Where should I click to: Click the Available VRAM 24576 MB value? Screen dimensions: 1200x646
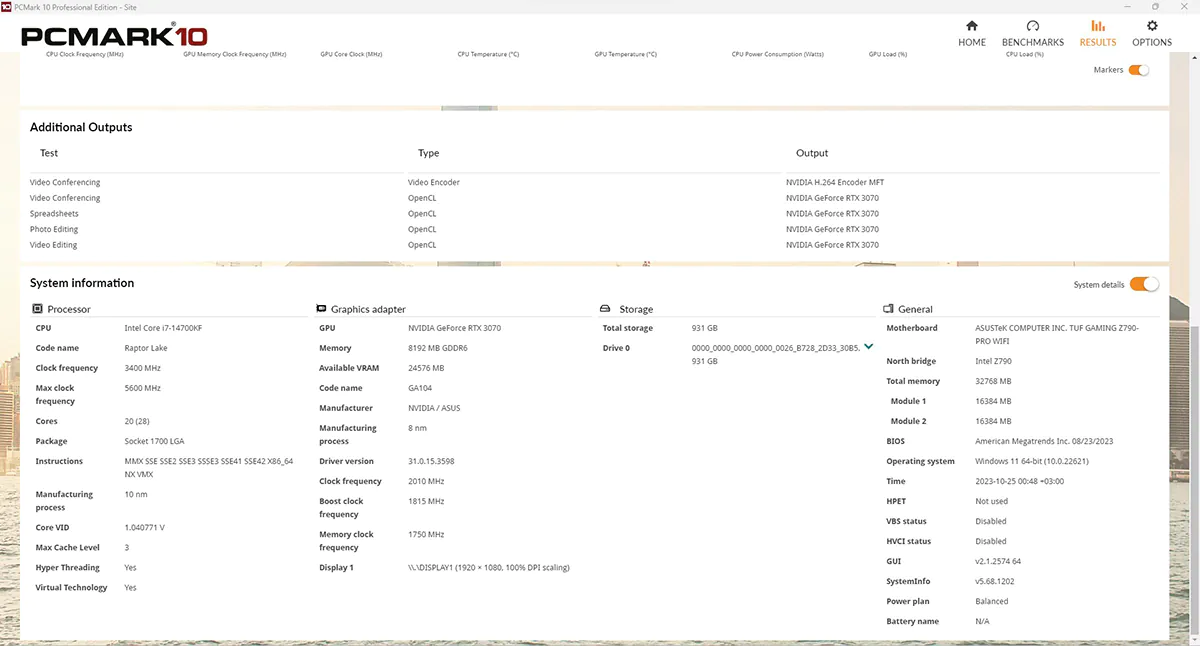tap(426, 368)
